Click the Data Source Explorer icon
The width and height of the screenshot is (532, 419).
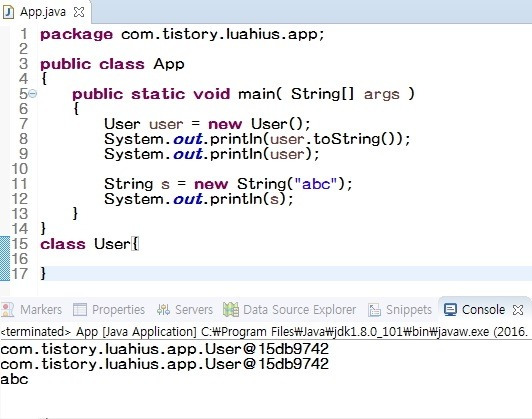(231, 310)
